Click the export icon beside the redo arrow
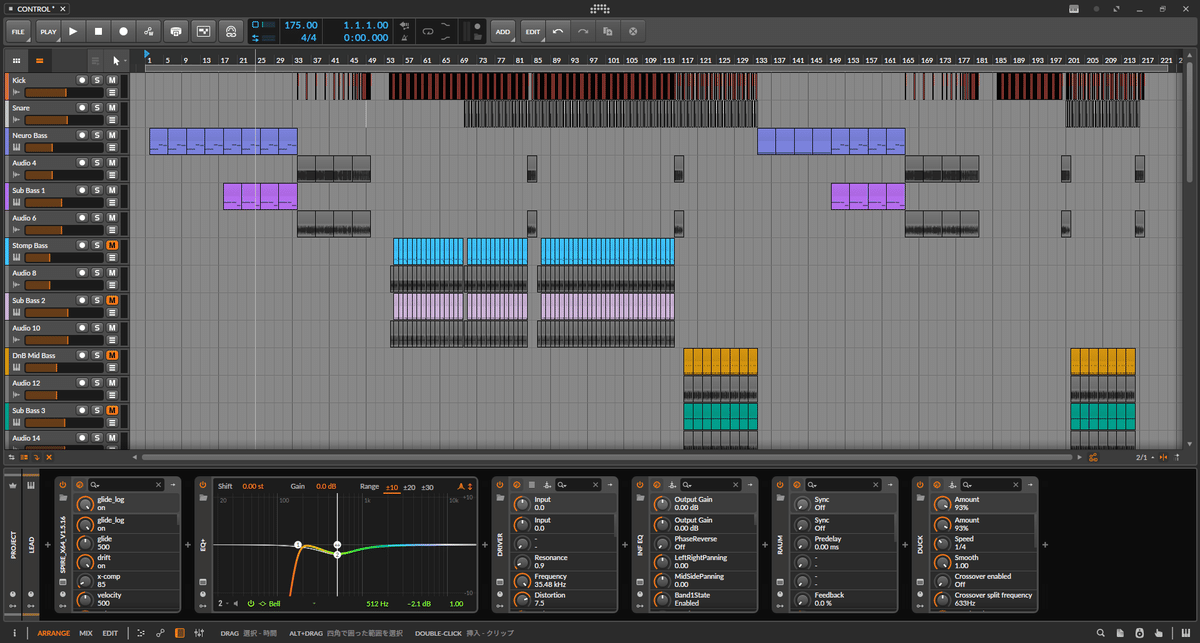The width and height of the screenshot is (1200, 643). (x=606, y=31)
